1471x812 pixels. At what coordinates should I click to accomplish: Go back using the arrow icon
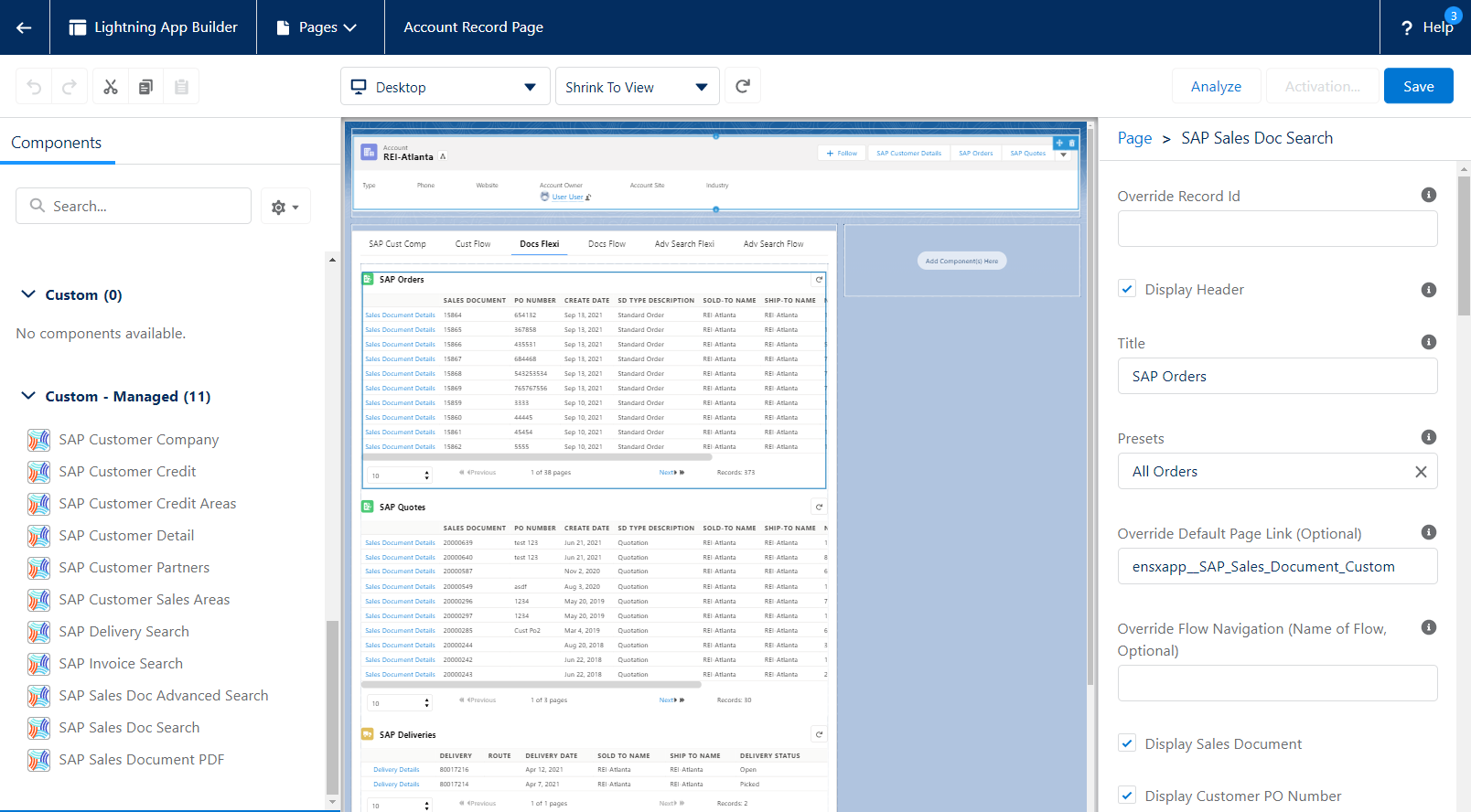tap(25, 27)
